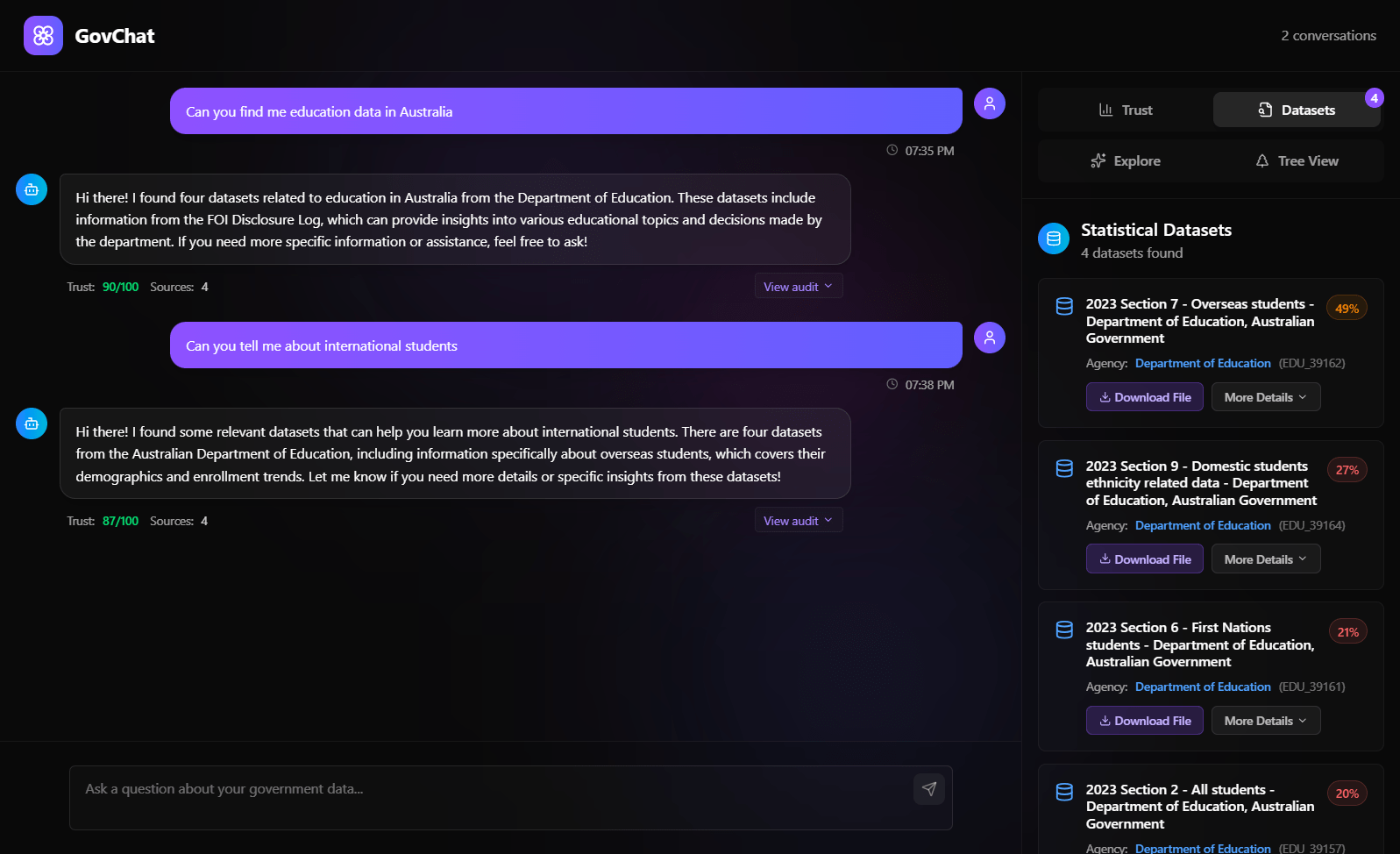Expand View audit for the 90/100 trust reply
Viewport: 1400px width, 854px height.
pos(798,287)
